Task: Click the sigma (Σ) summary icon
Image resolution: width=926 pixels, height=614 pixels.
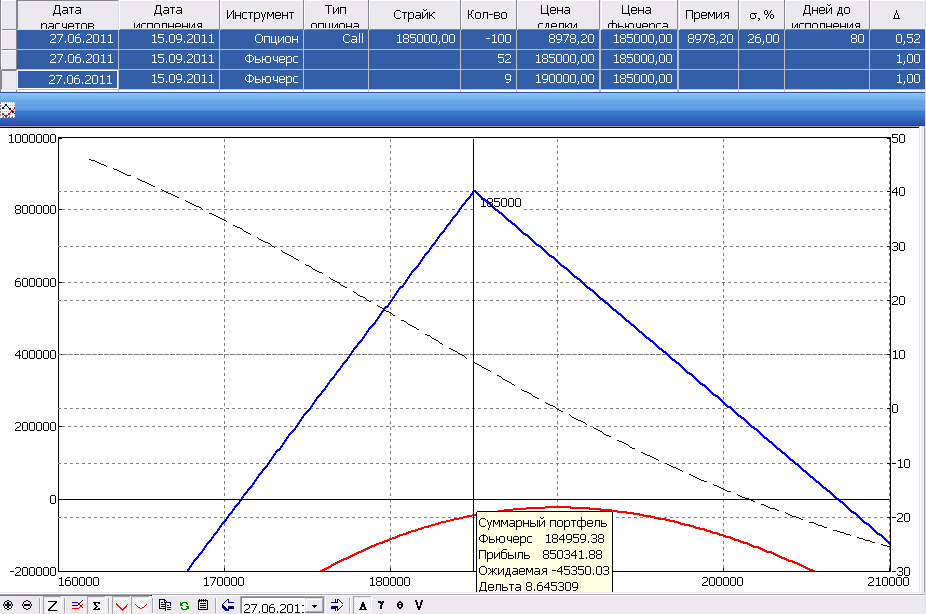Action: coord(95,605)
